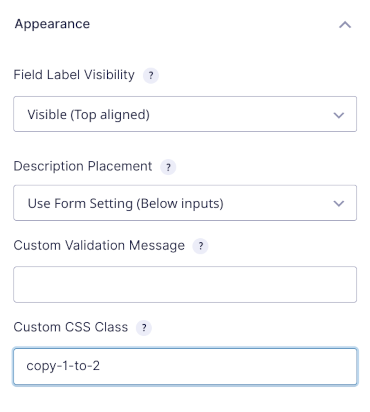This screenshot has height=412, width=370.
Task: Click the empty area right of copy-1-to-2
Action: 227,366
